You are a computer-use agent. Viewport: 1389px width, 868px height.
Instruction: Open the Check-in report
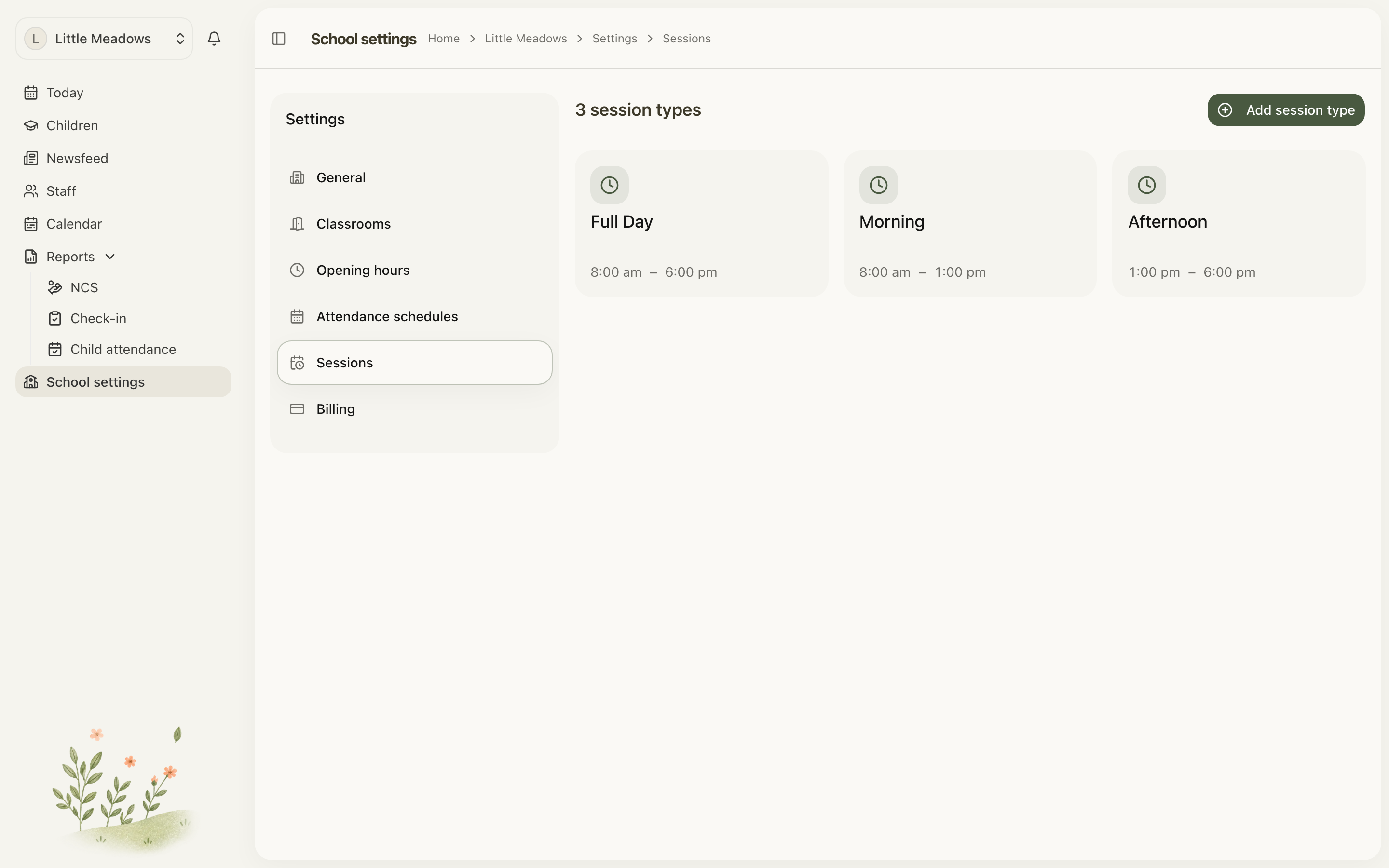click(x=136, y=318)
